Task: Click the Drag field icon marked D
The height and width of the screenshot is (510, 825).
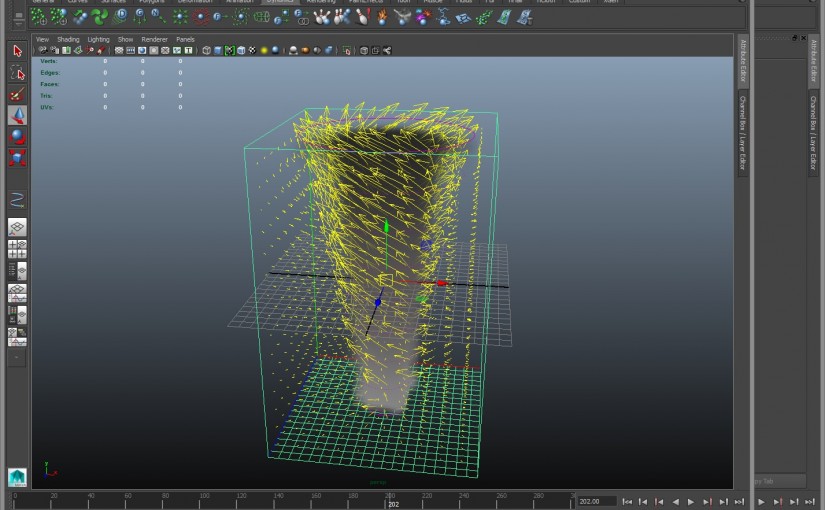Action: [120, 17]
